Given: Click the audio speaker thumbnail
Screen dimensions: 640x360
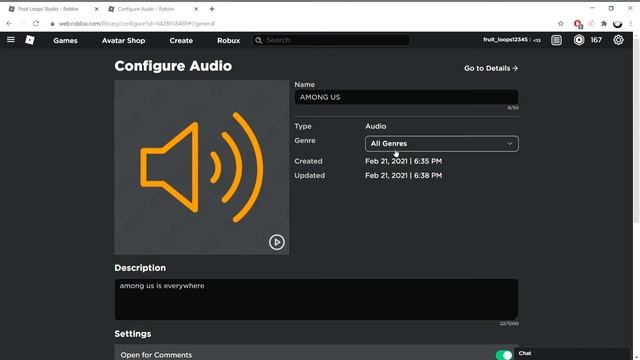Looking at the screenshot, I should (202, 167).
